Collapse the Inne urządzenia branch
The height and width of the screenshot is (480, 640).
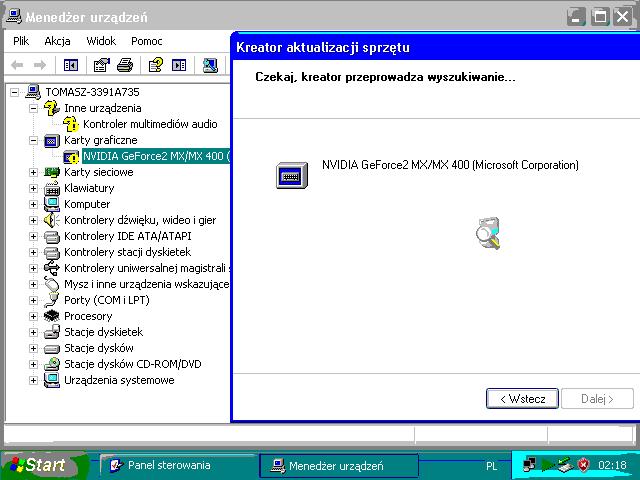tap(33, 108)
